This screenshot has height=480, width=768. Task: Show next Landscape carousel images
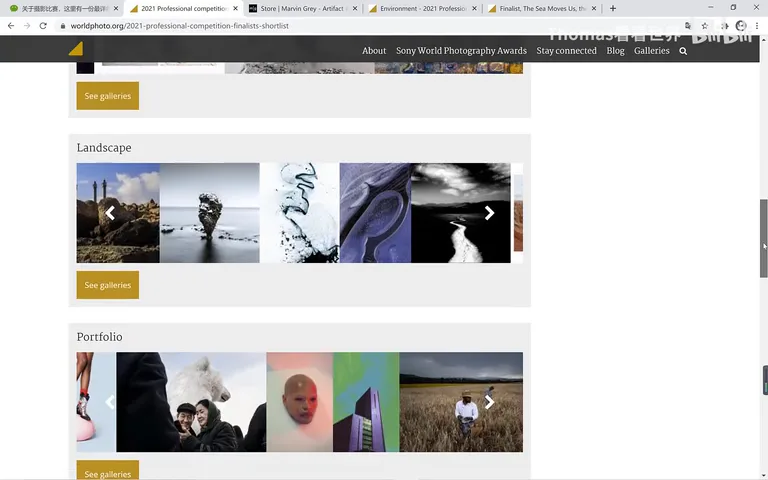tap(489, 213)
